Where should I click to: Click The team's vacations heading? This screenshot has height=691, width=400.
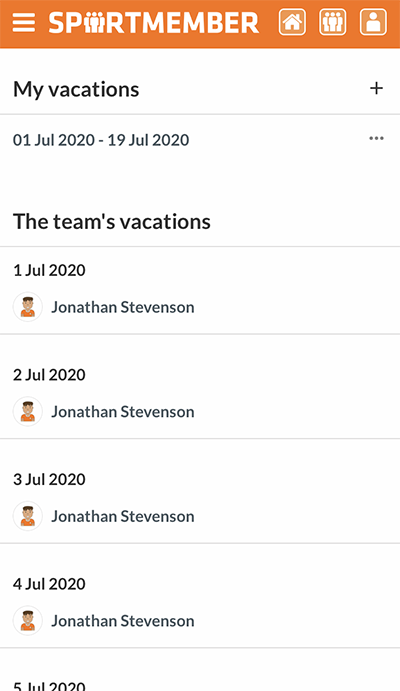112,221
